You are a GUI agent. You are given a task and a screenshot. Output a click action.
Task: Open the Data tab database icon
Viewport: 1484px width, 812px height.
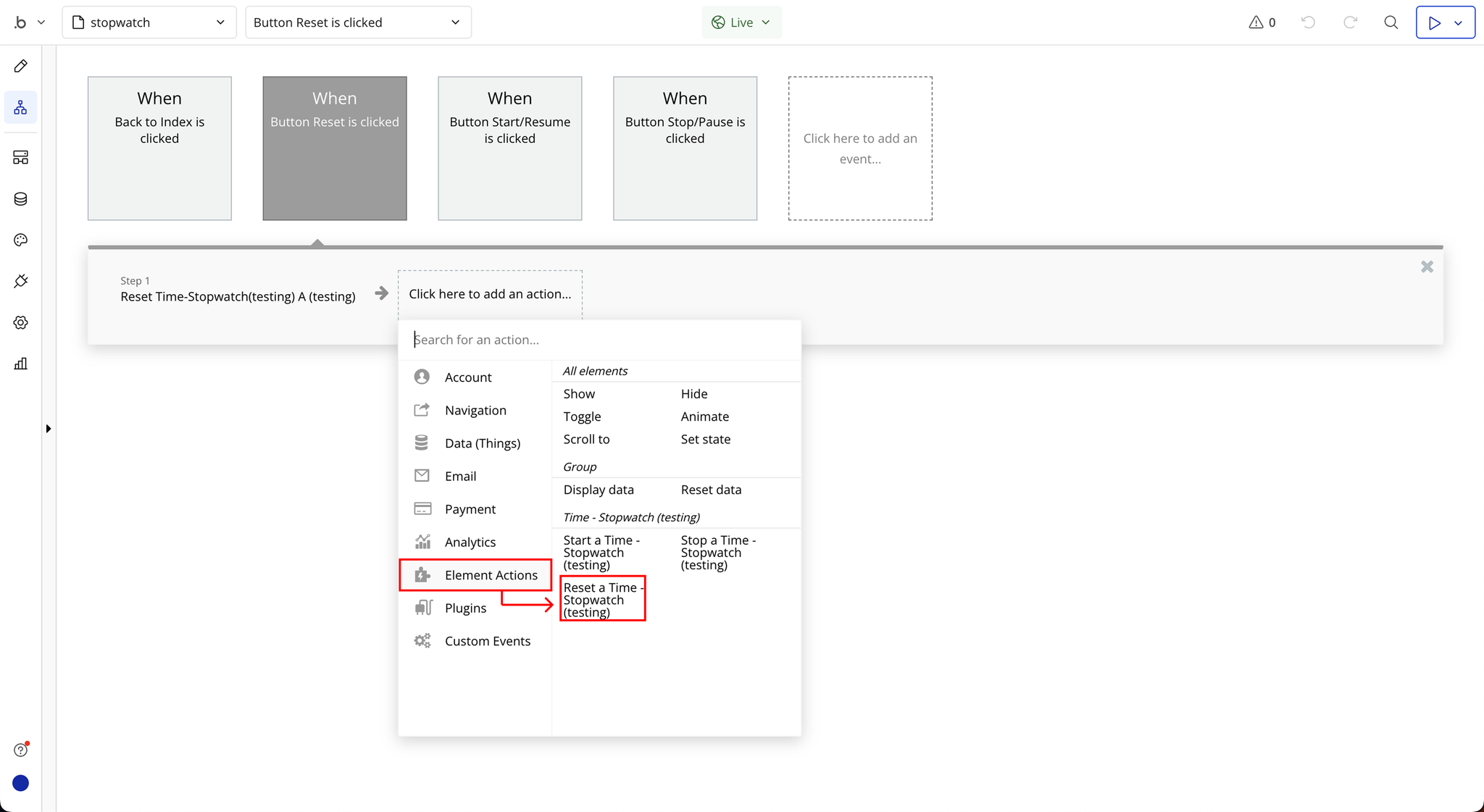(20, 199)
